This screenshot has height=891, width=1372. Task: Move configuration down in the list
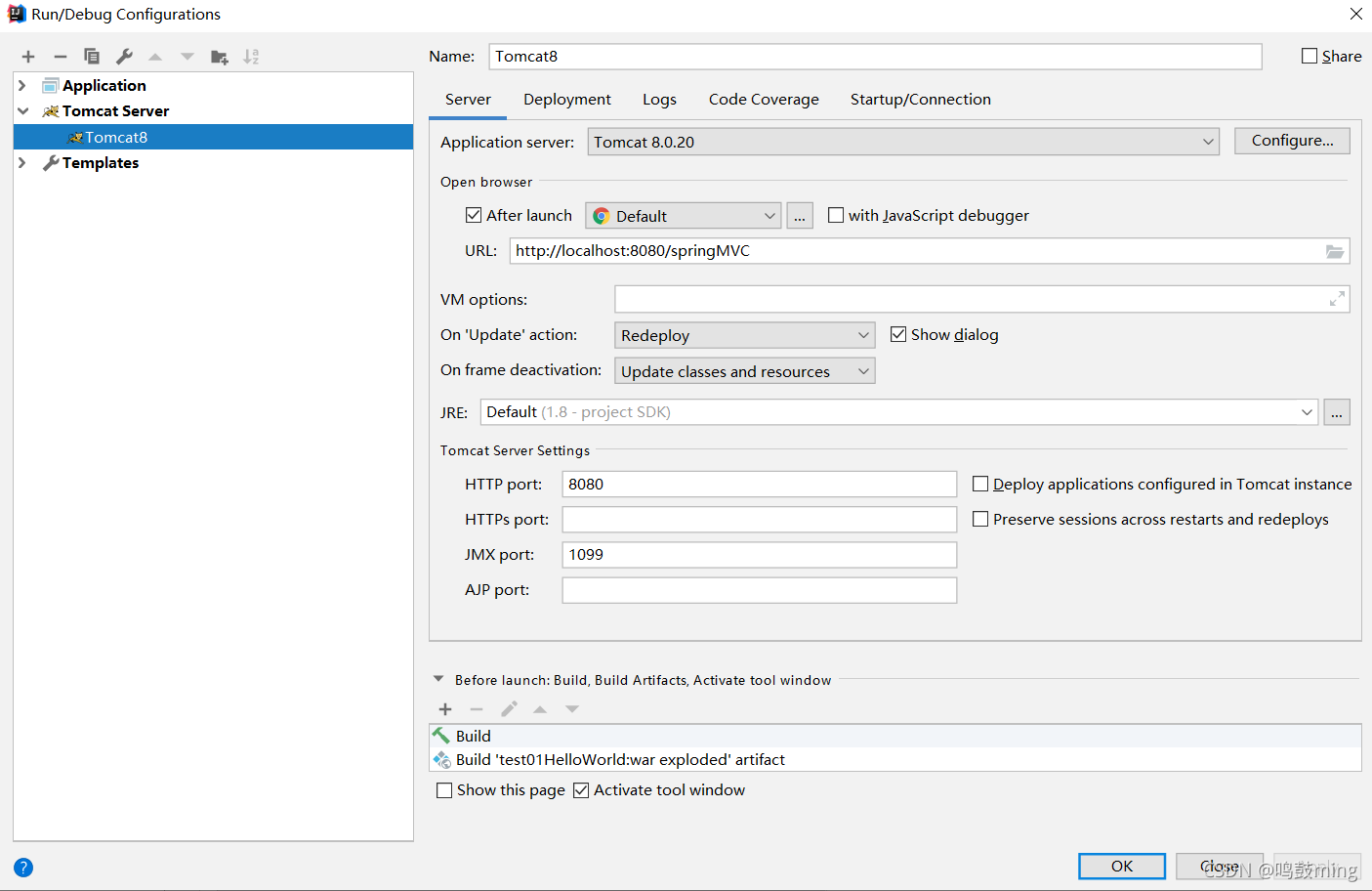click(x=187, y=57)
